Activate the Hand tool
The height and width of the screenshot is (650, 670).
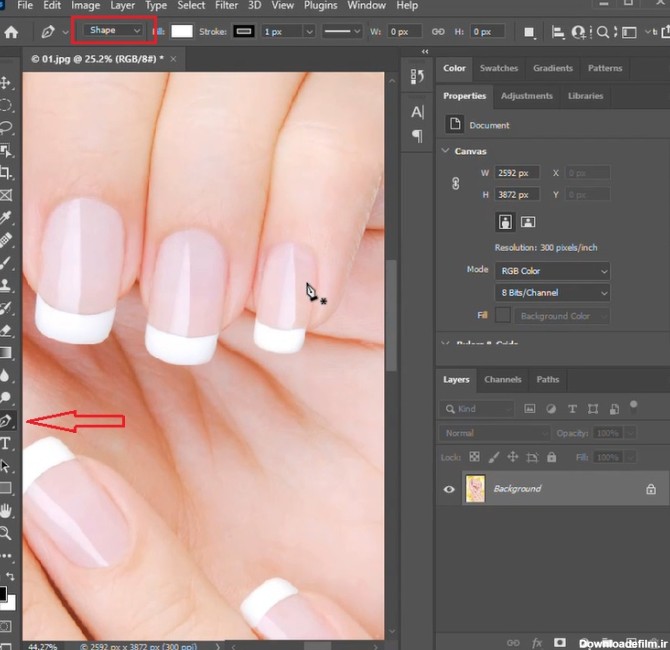pos(6,511)
